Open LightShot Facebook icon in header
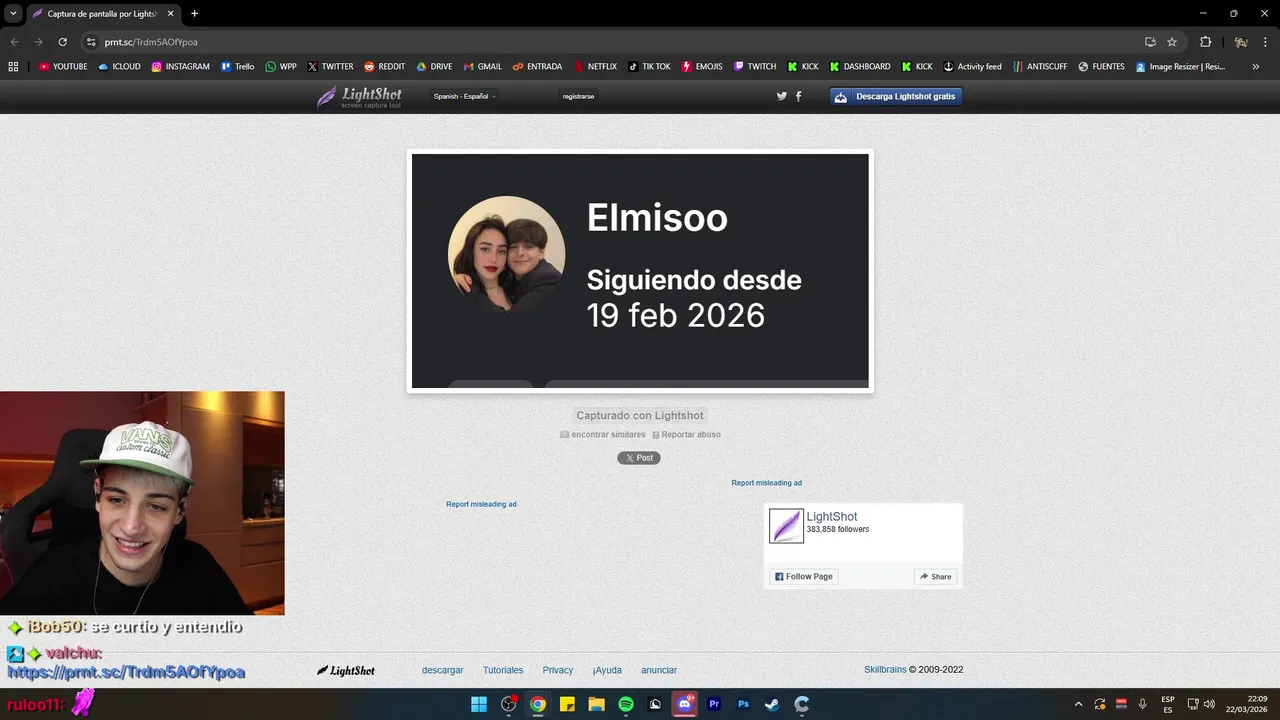 [x=798, y=96]
